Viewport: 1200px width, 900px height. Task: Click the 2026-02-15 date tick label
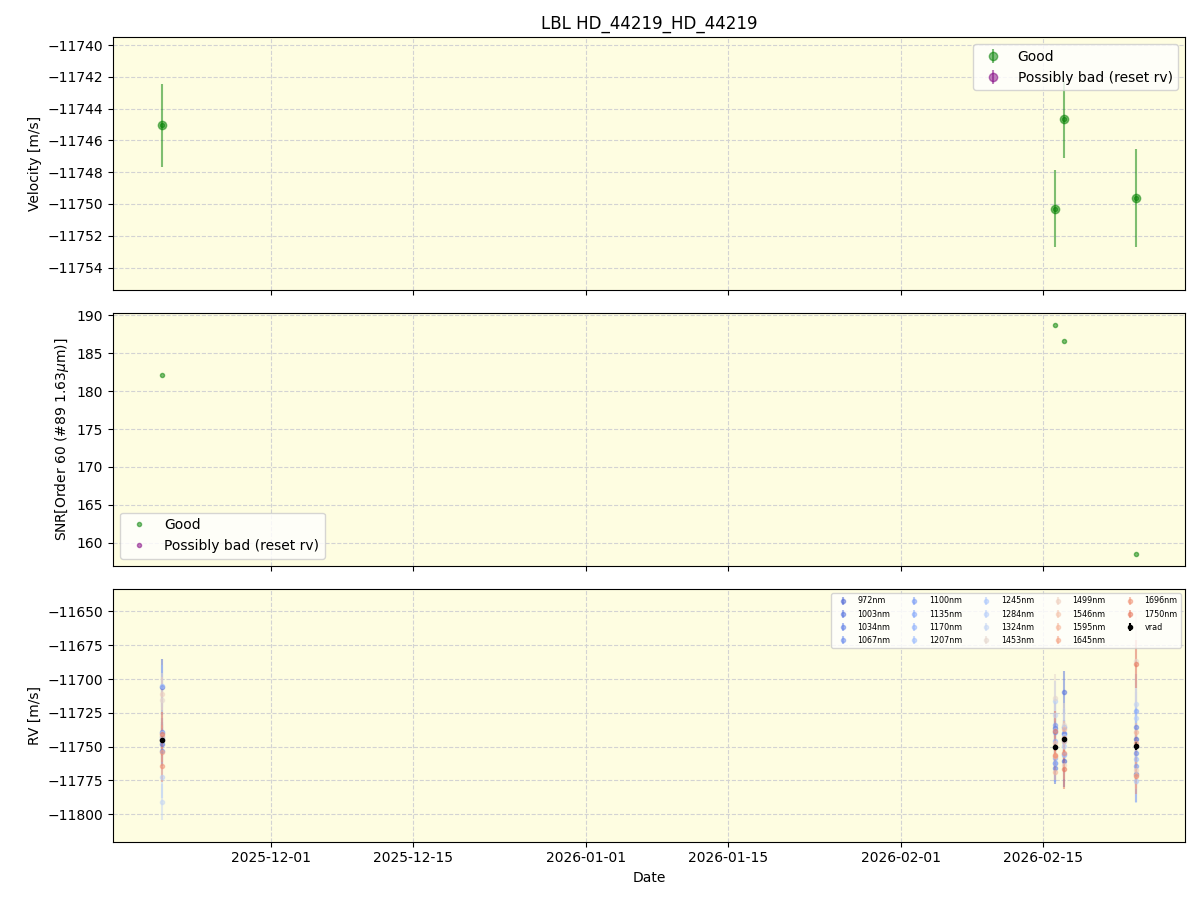[1043, 857]
